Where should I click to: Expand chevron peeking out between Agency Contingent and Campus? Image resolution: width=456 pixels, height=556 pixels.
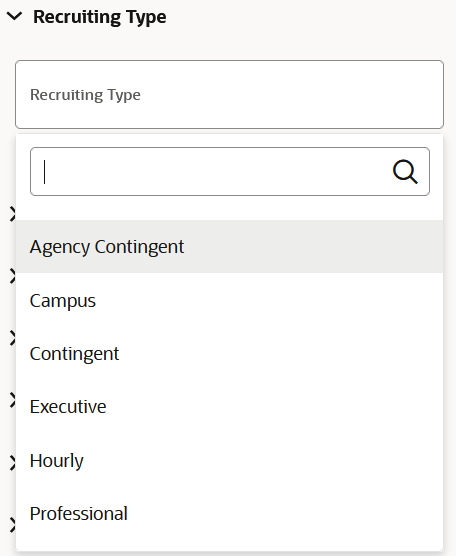point(12,276)
